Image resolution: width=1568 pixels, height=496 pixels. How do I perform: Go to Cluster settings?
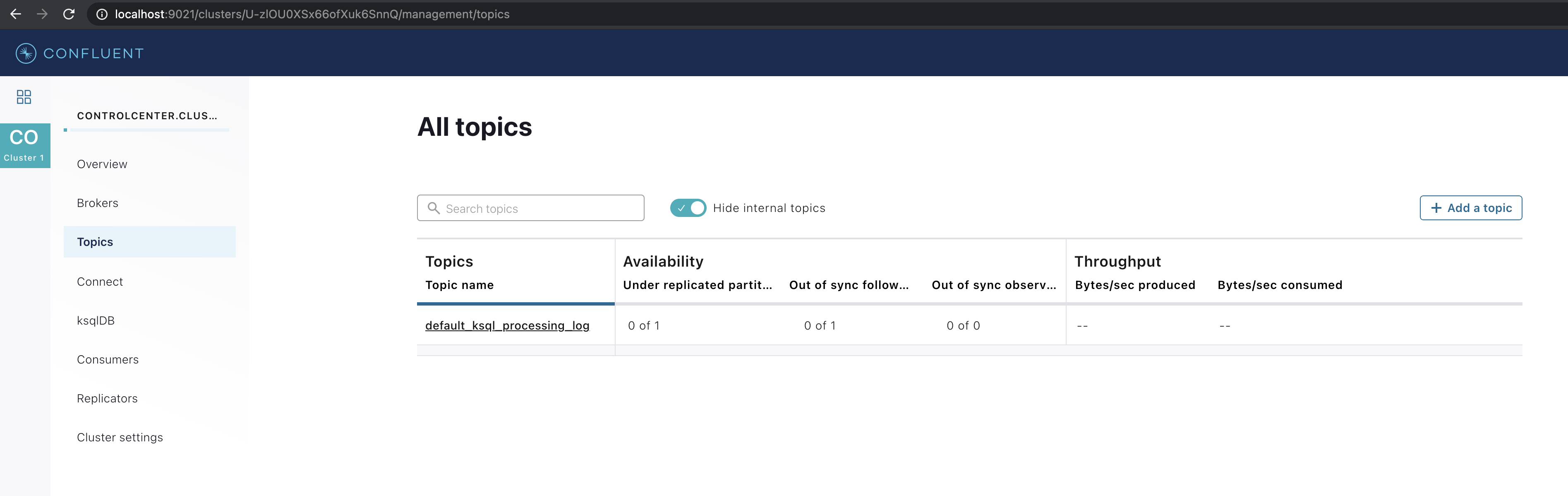click(x=120, y=438)
